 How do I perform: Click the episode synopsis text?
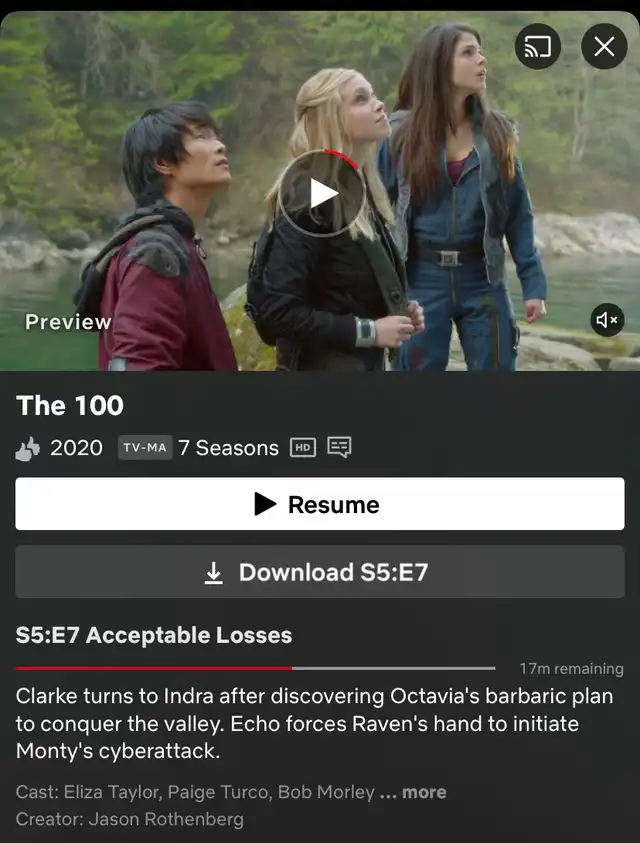click(315, 723)
